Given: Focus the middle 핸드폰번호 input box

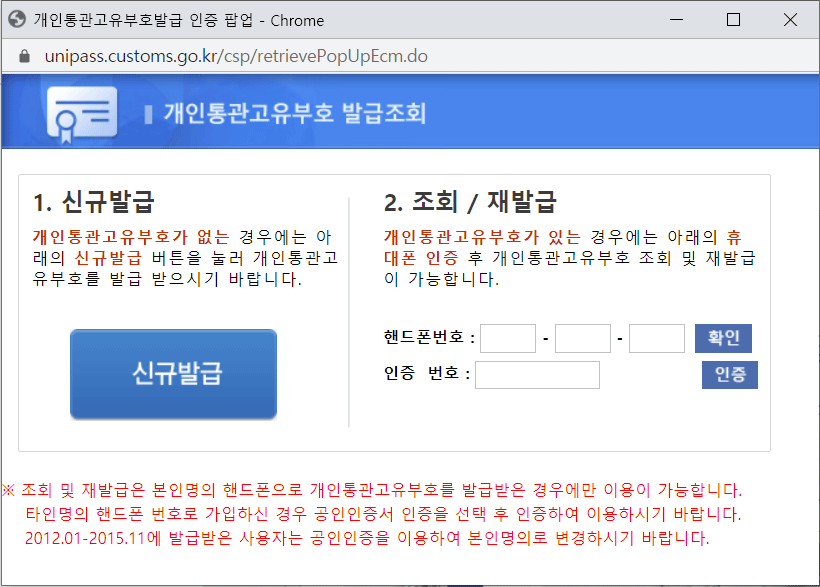Looking at the screenshot, I should 583,338.
